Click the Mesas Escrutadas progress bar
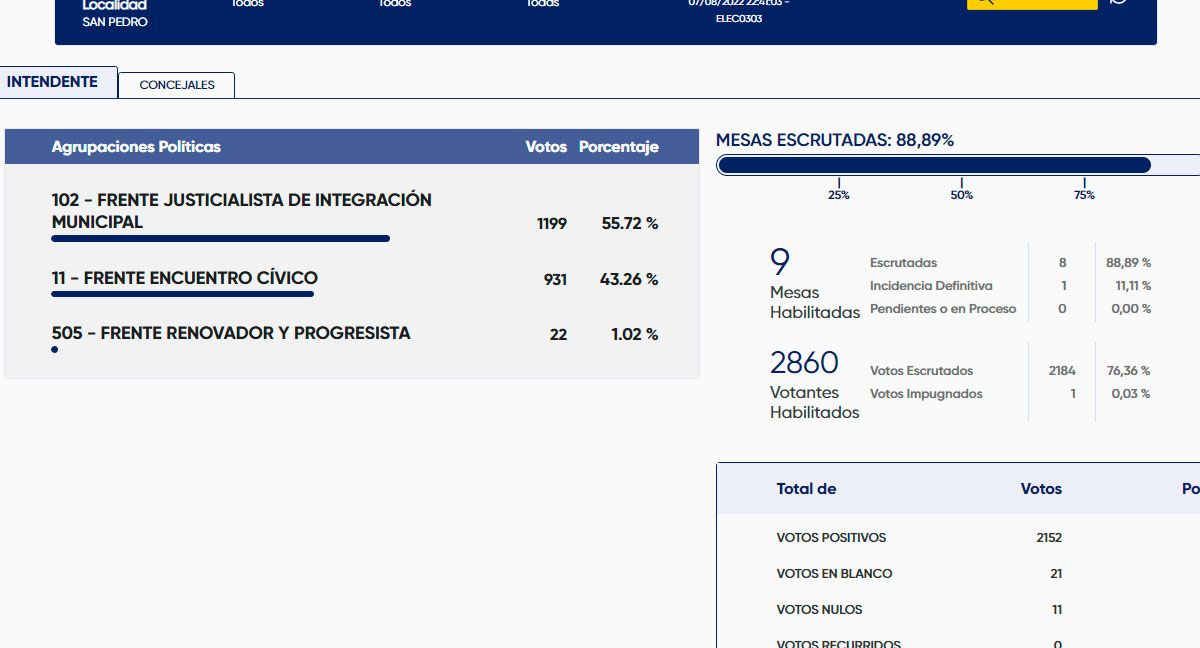Image resolution: width=1200 pixels, height=648 pixels. [934, 165]
